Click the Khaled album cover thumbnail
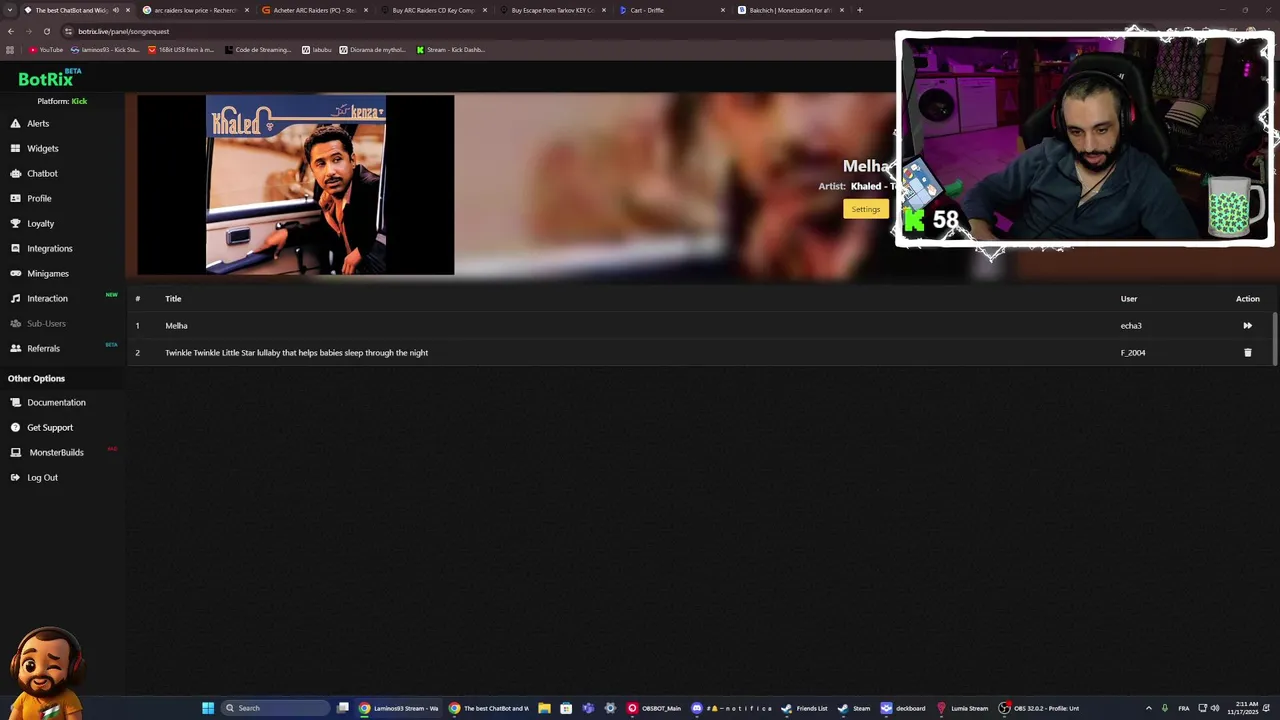This screenshot has height=720, width=1280. [x=296, y=184]
